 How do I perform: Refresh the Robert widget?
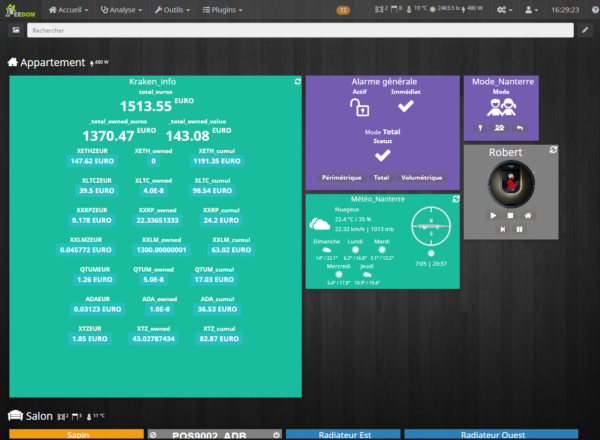(x=552, y=150)
